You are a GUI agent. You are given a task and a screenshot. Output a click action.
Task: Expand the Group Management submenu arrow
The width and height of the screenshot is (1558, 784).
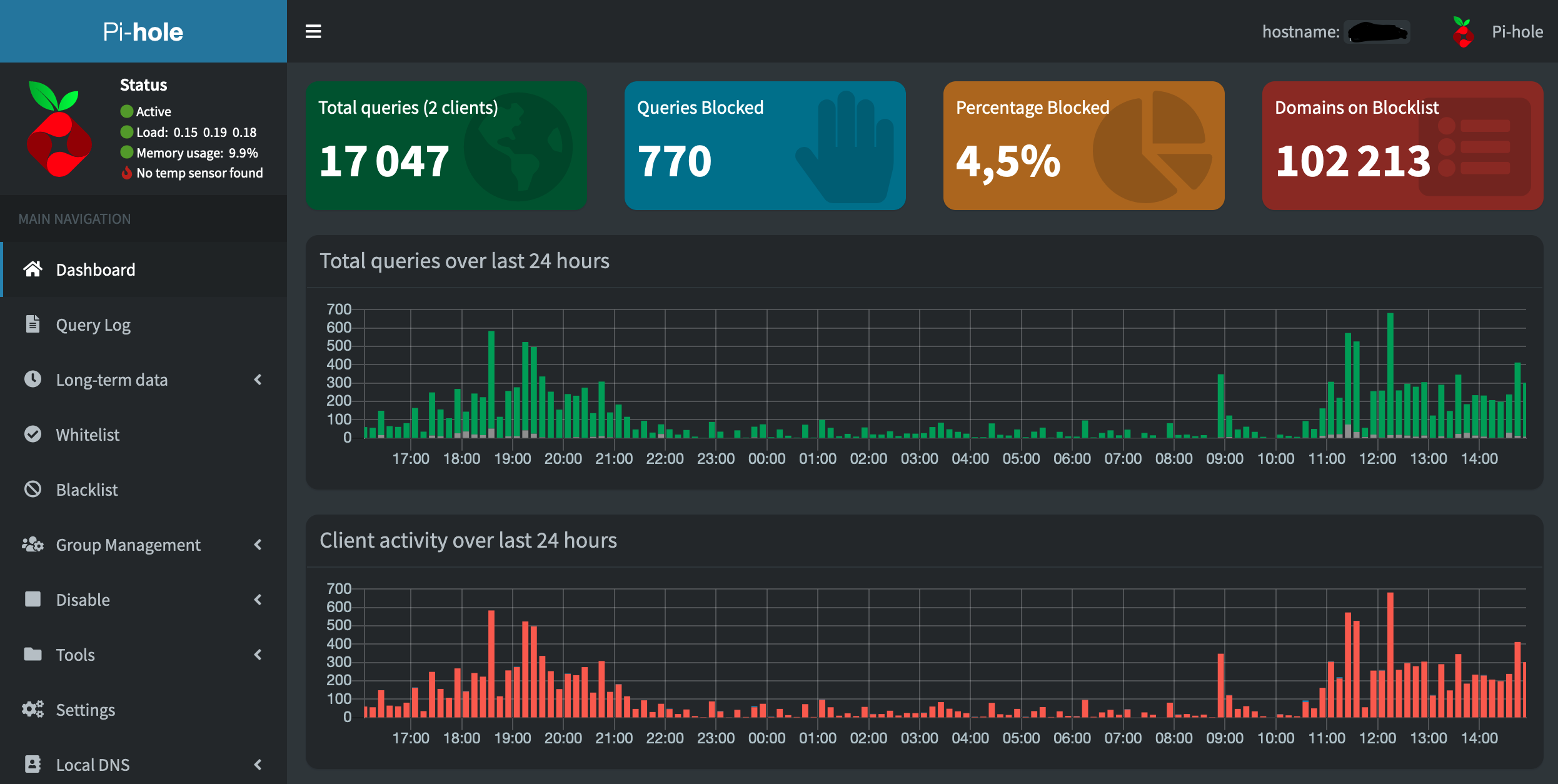tap(258, 545)
